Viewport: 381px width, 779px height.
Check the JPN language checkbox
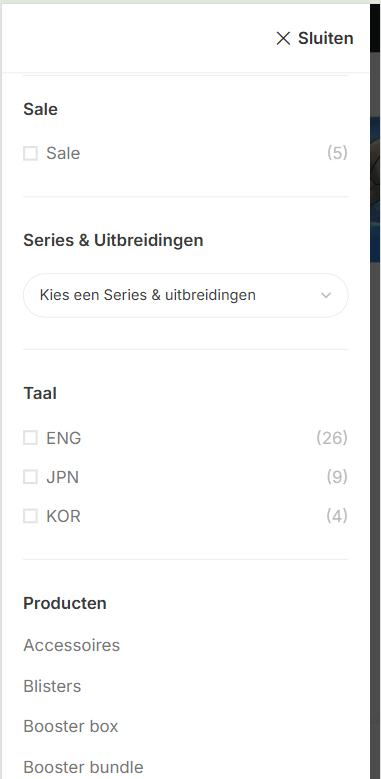point(30,477)
